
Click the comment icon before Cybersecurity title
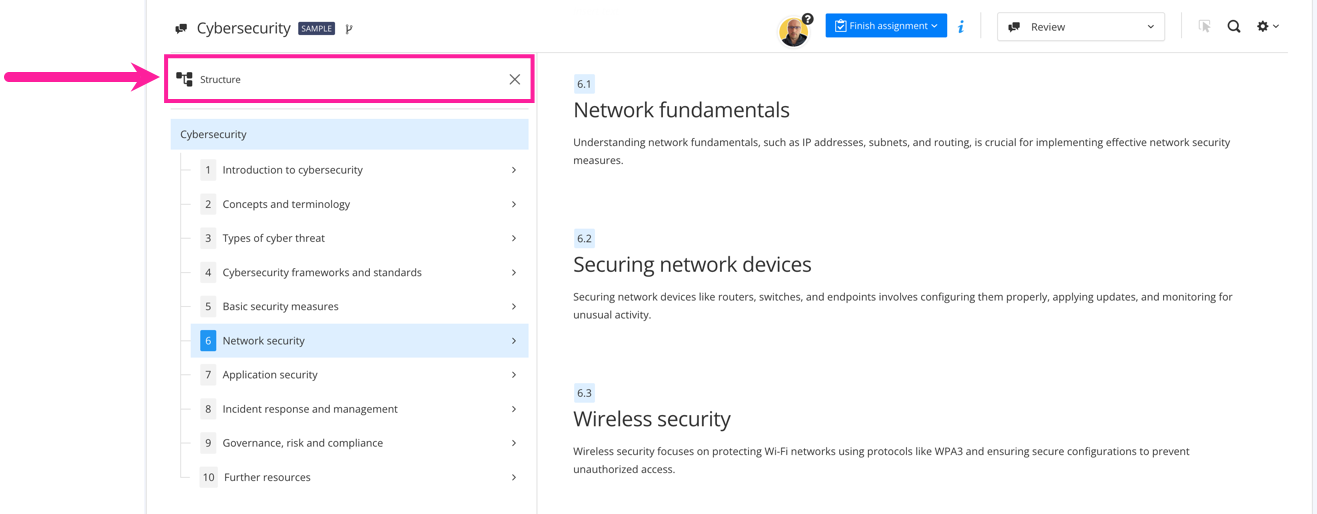[x=181, y=29]
